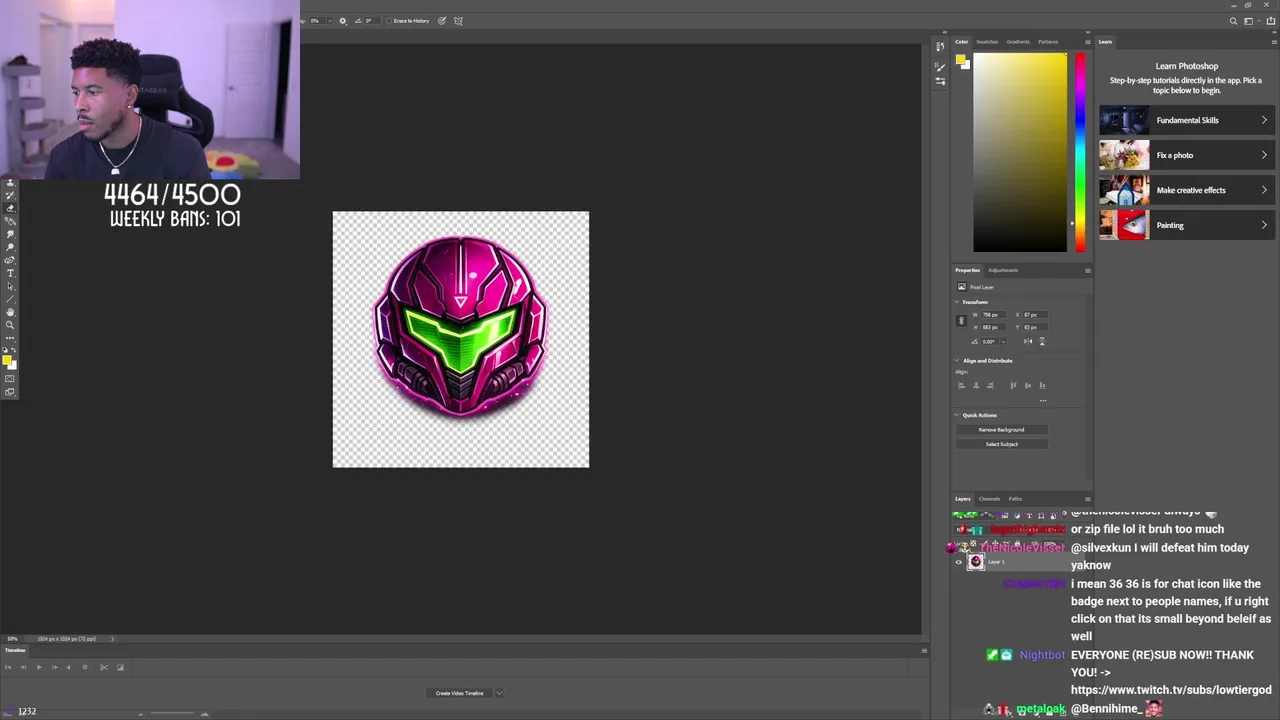Switch to the Channels tab
This screenshot has width=1280, height=720.
(989, 499)
